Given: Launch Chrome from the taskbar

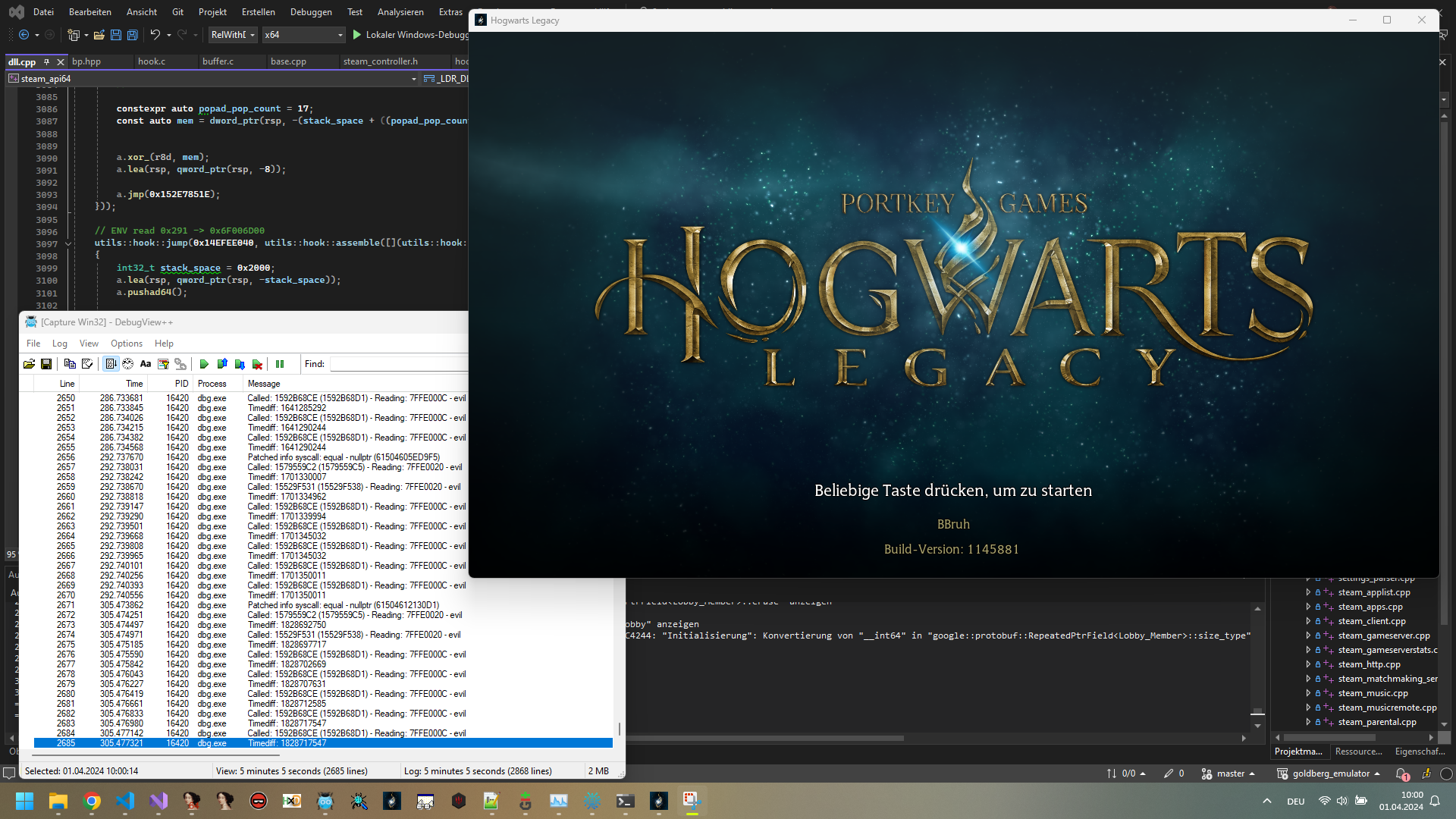Looking at the screenshot, I should pos(92,802).
